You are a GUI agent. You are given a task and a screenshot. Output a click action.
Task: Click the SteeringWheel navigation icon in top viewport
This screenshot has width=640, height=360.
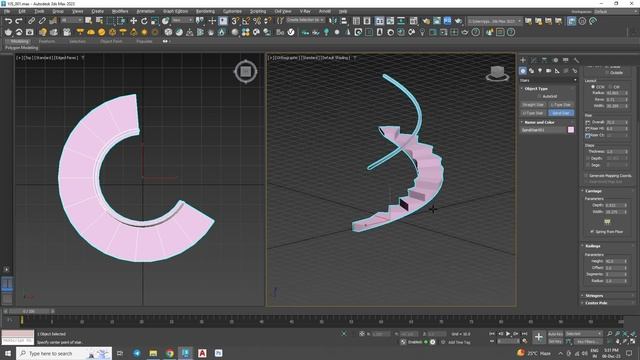tap(245, 72)
